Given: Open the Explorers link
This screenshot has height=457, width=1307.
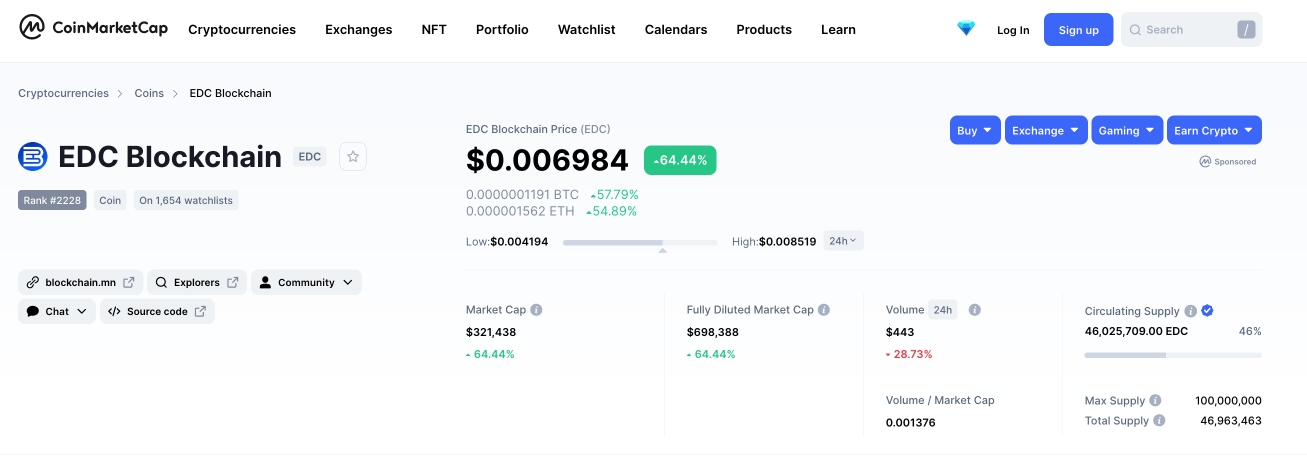Looking at the screenshot, I should tap(197, 282).
